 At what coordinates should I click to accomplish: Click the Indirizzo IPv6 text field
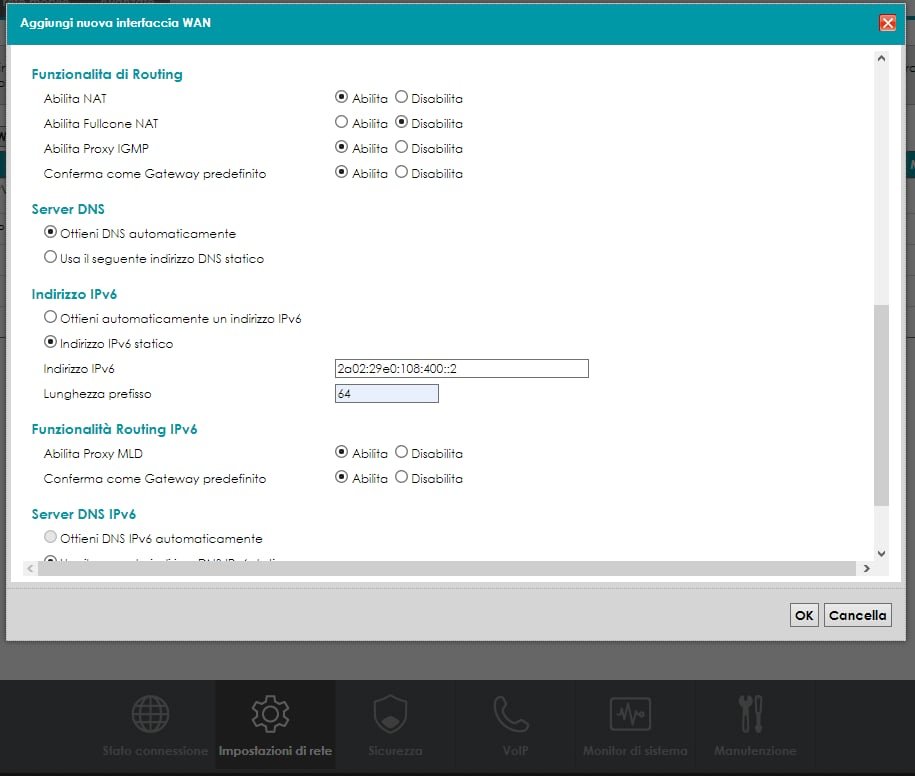pyautogui.click(x=461, y=369)
